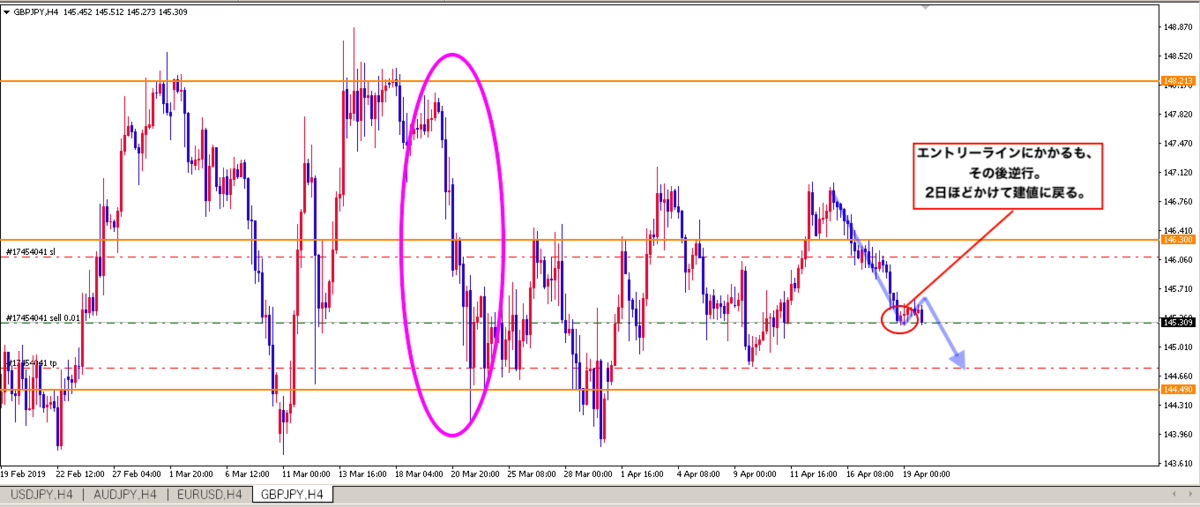
Task: Click the 147.820 price scale label
Action: click(x=1176, y=115)
